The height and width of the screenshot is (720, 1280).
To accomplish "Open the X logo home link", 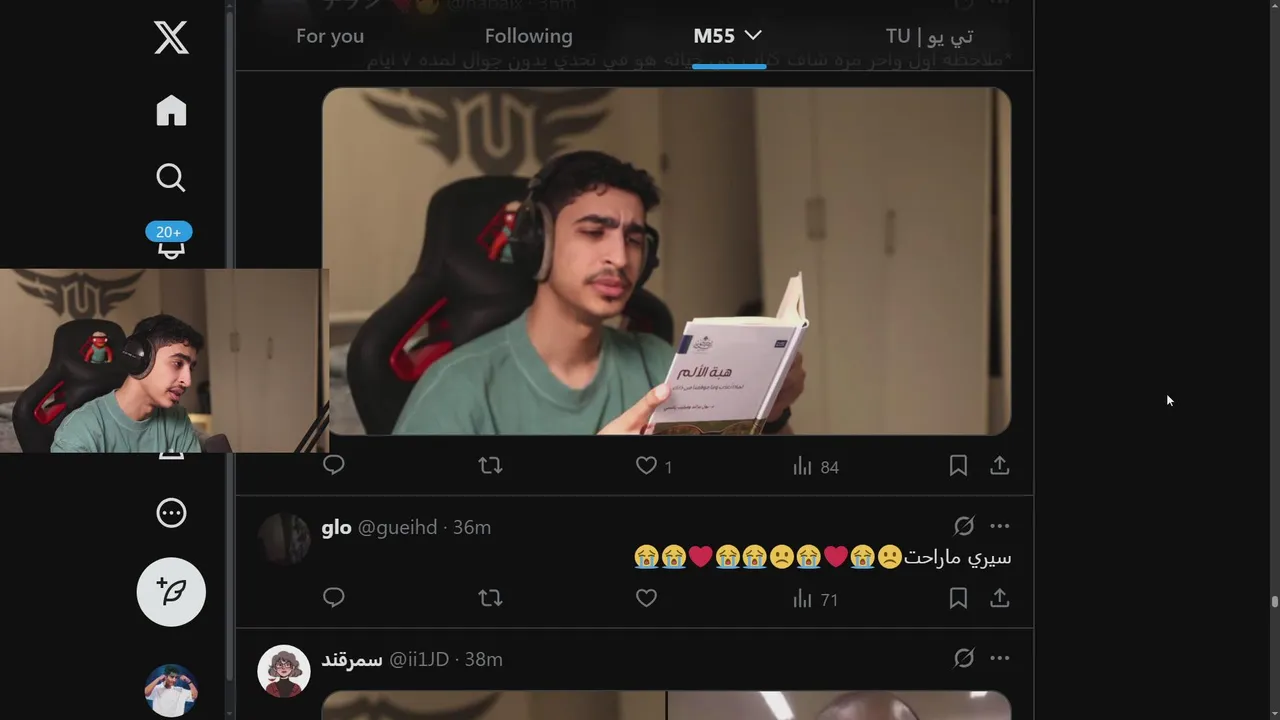I will (171, 38).
